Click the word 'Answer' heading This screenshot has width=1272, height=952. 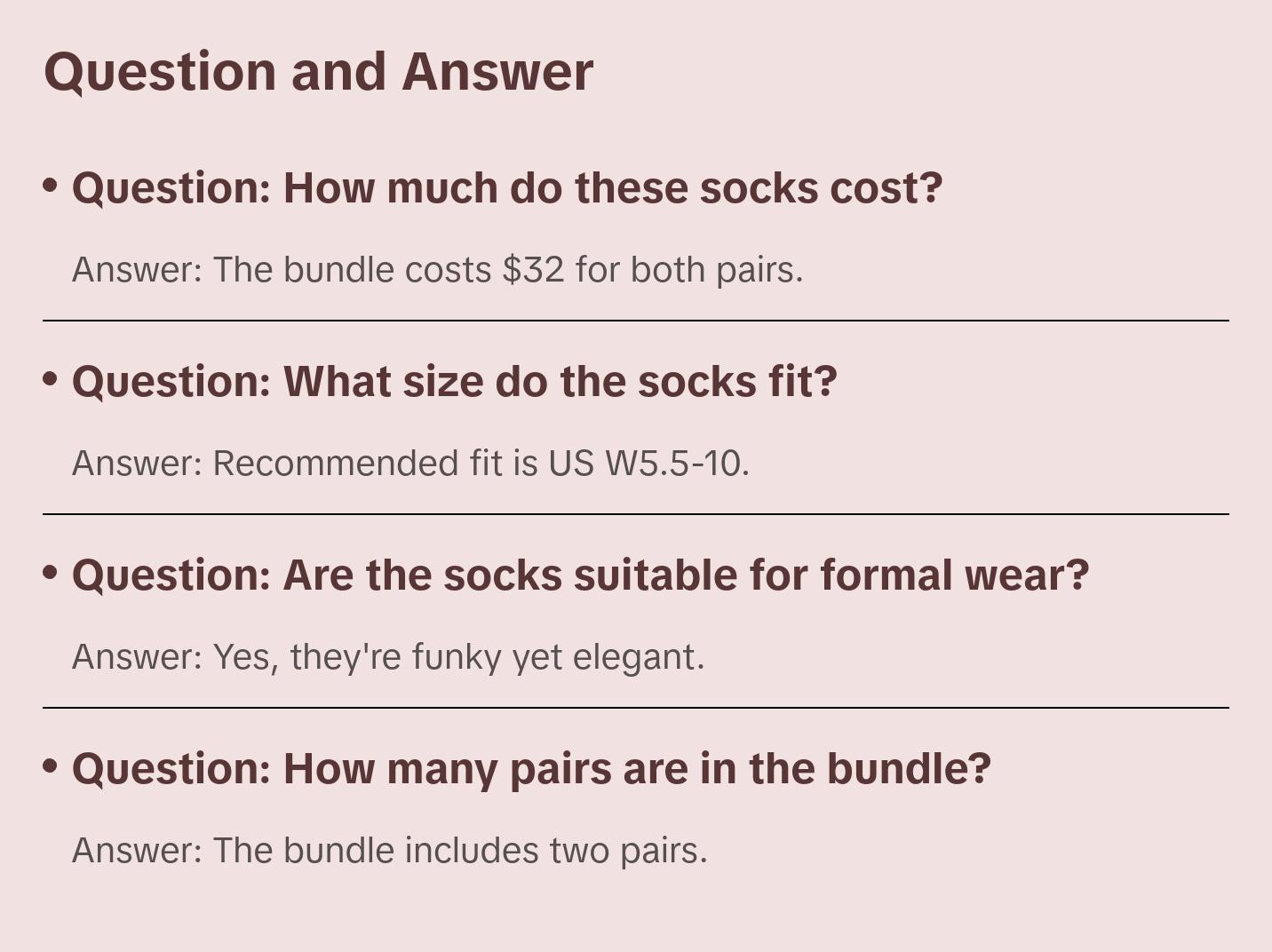pyautogui.click(x=497, y=72)
